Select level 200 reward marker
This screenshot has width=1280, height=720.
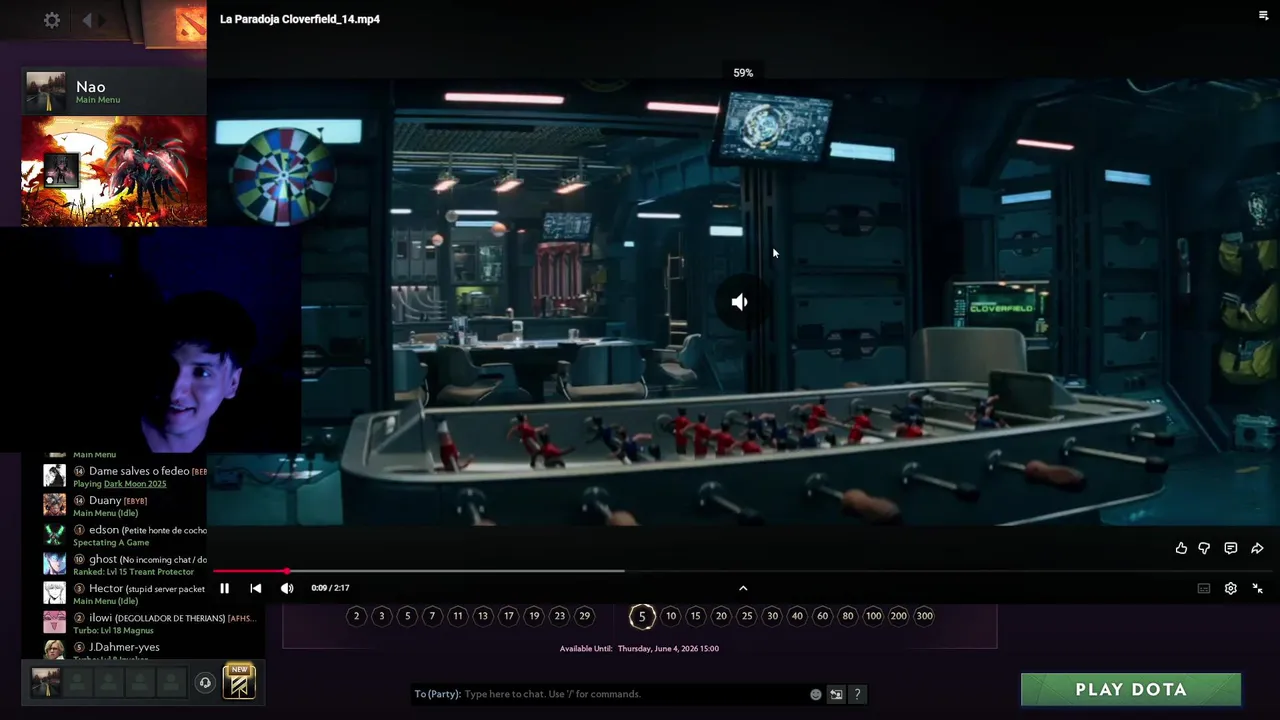[899, 616]
